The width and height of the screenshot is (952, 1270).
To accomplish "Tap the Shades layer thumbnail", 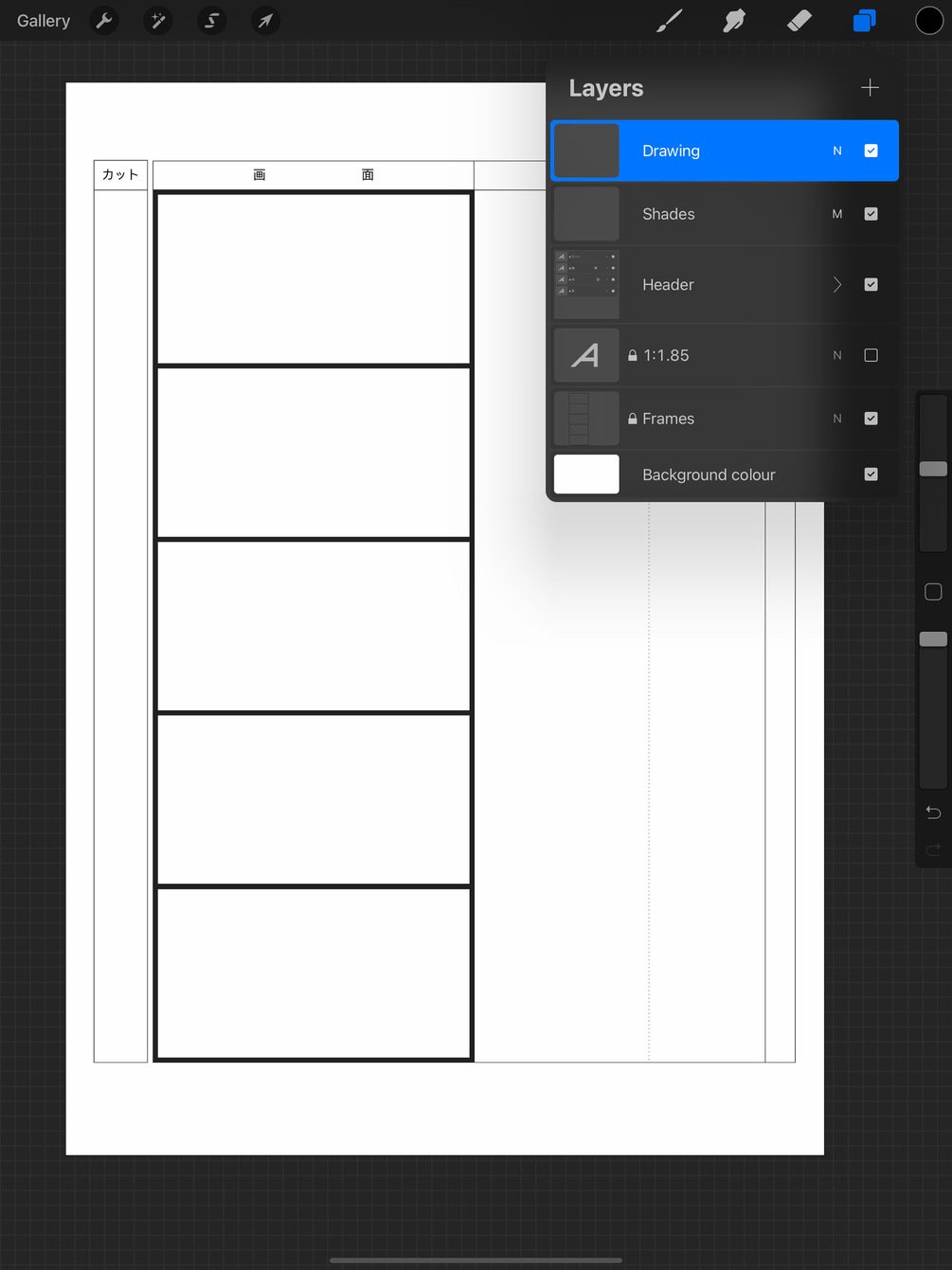I will 586,214.
